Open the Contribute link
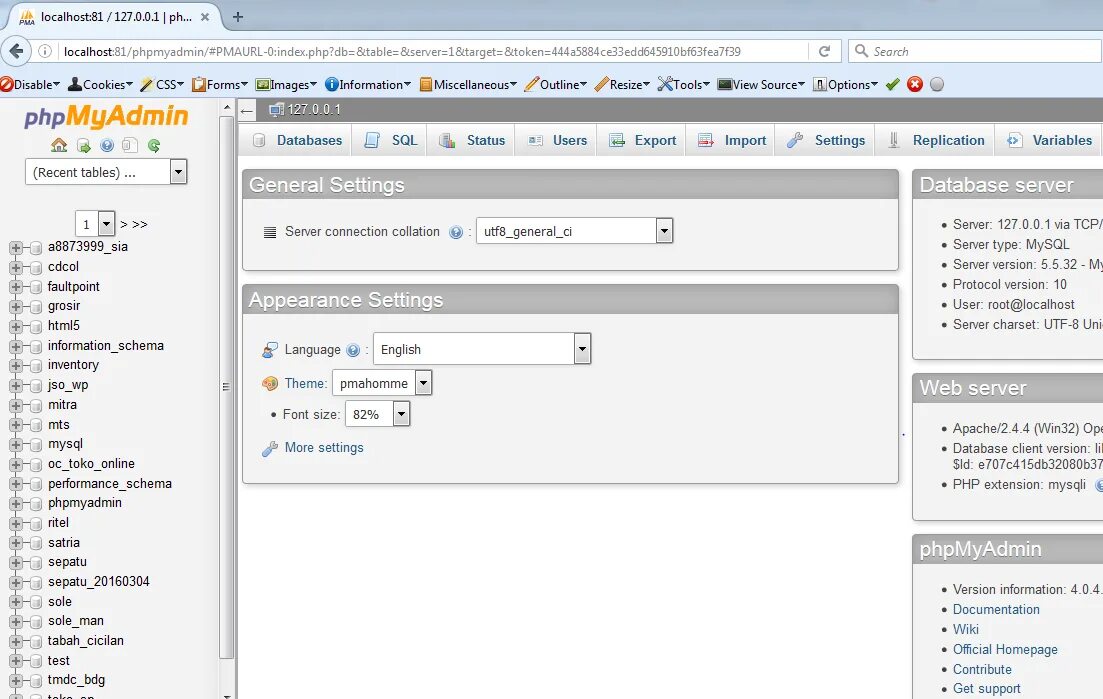Screen dimensions: 1103x699 (x=982, y=669)
